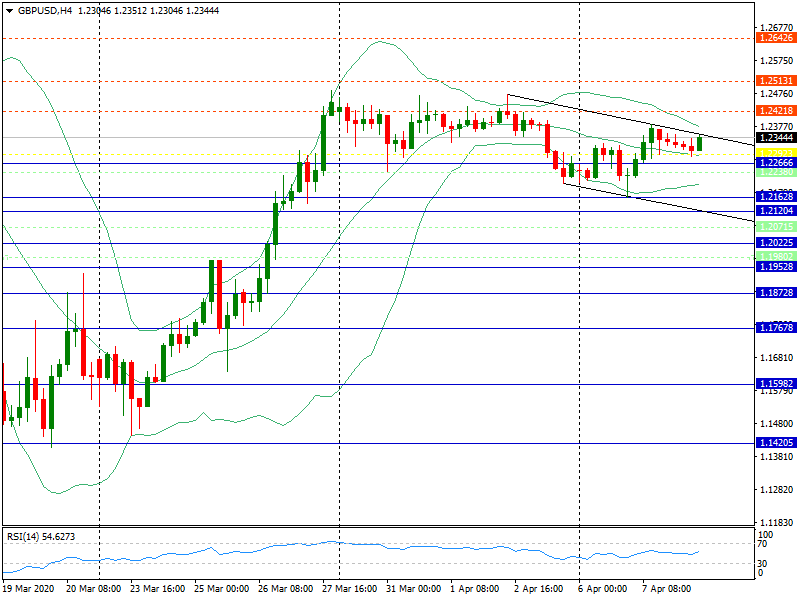Screen dimensions: 800x600
Task: Click the light green 1.20715 price label
Action: coord(776,228)
